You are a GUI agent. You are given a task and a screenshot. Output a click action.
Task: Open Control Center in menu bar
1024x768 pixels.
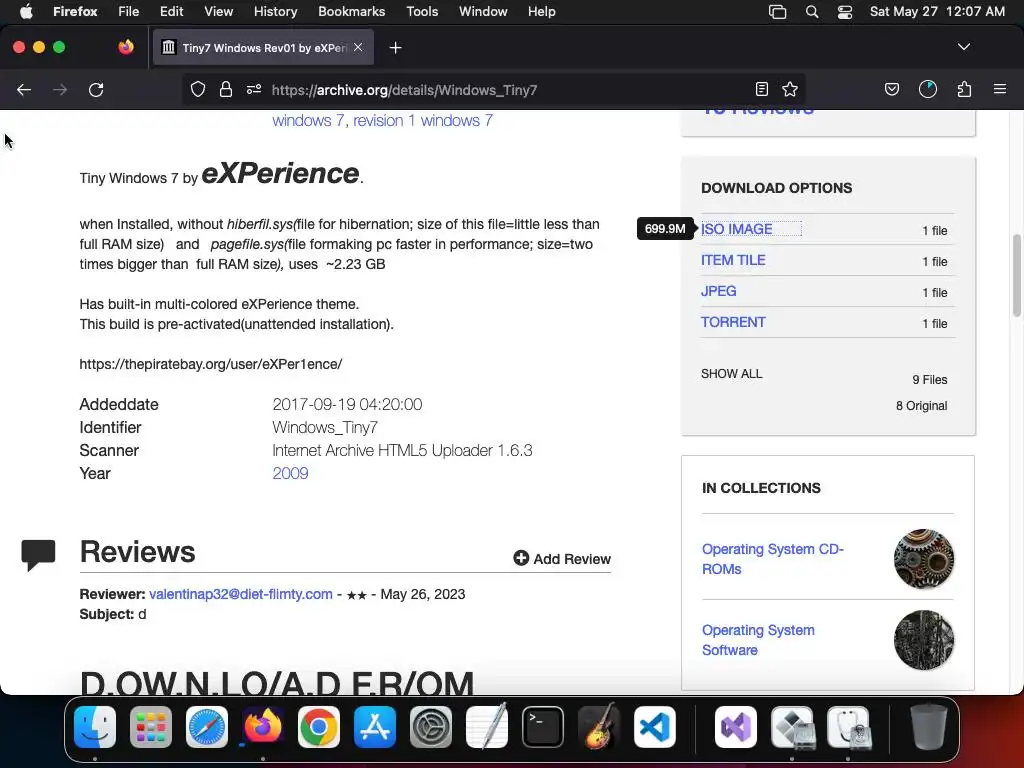[x=844, y=12]
